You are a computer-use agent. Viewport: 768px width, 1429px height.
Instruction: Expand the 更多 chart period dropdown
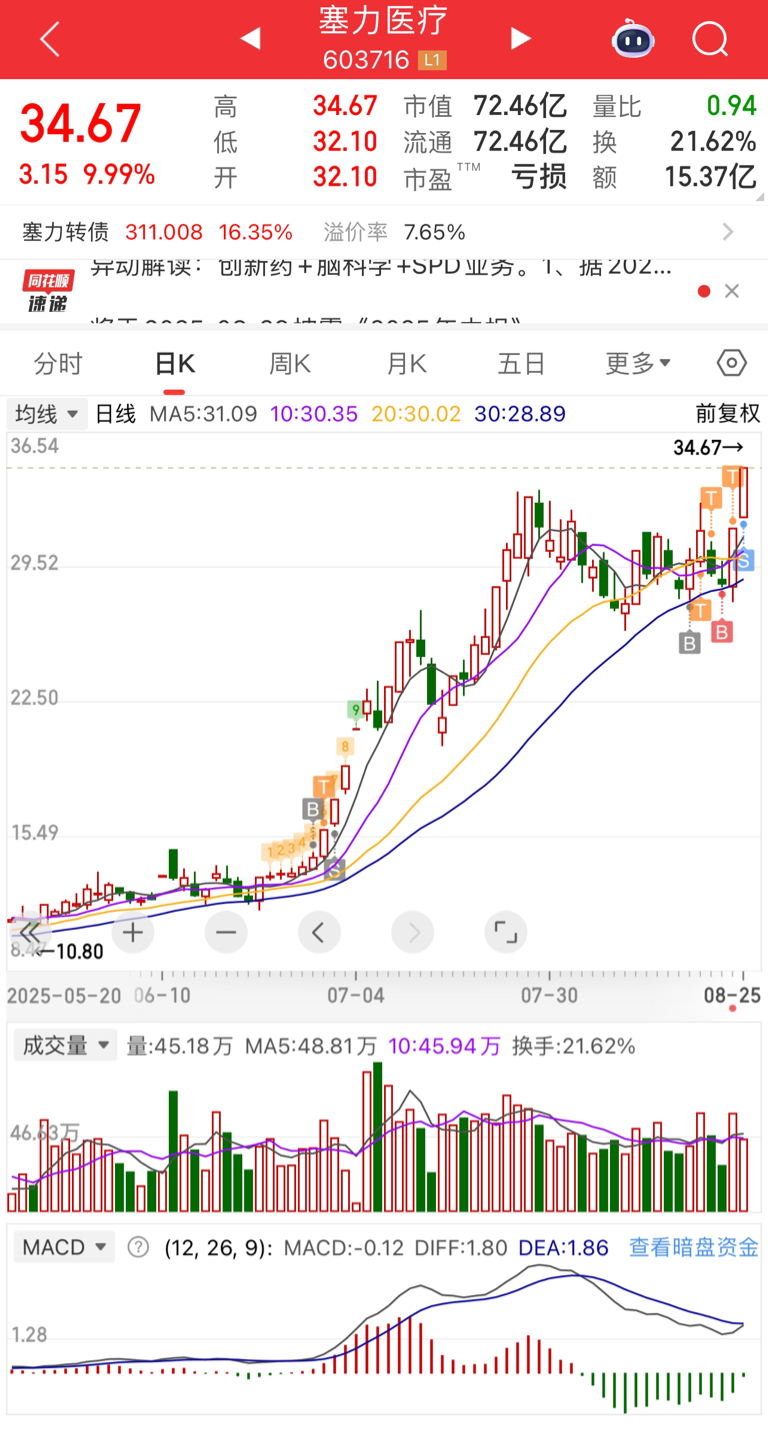pos(638,363)
